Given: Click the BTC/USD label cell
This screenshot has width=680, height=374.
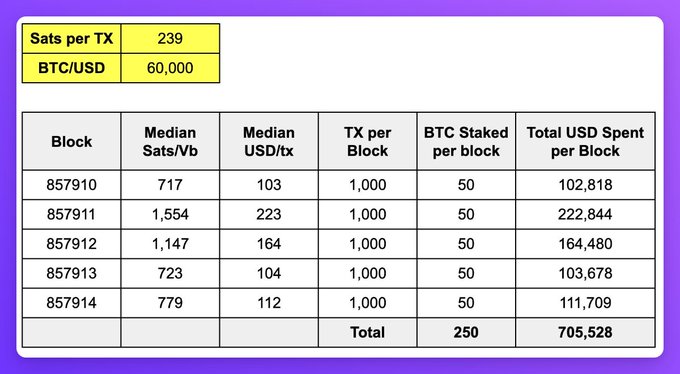Looking at the screenshot, I should 72,68.
